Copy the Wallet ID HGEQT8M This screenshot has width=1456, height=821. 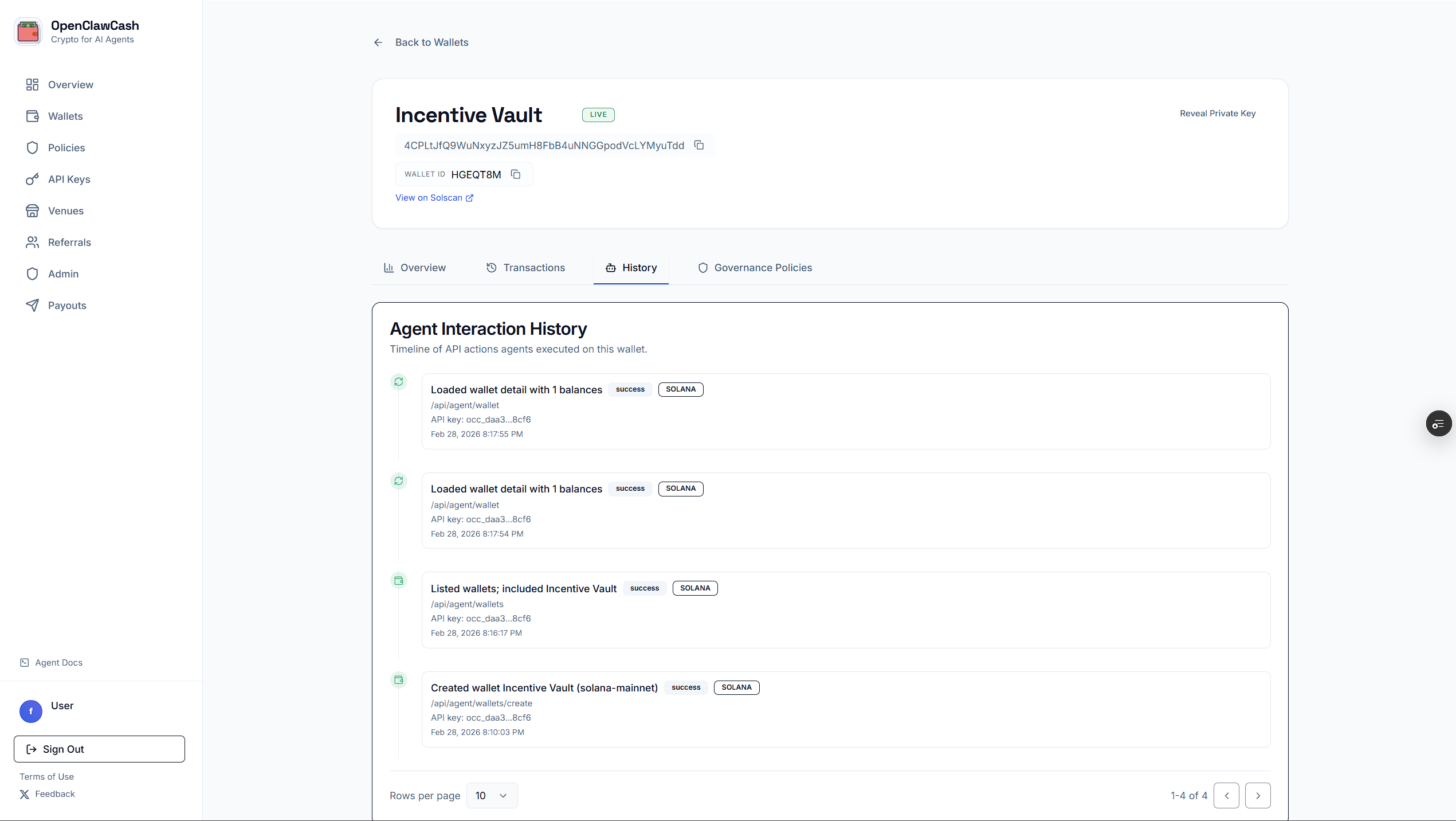pyautogui.click(x=515, y=174)
